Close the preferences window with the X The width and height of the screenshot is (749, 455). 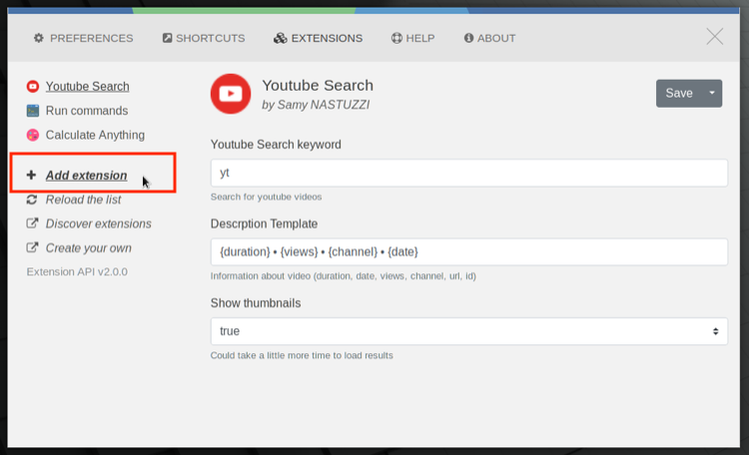pos(715,36)
